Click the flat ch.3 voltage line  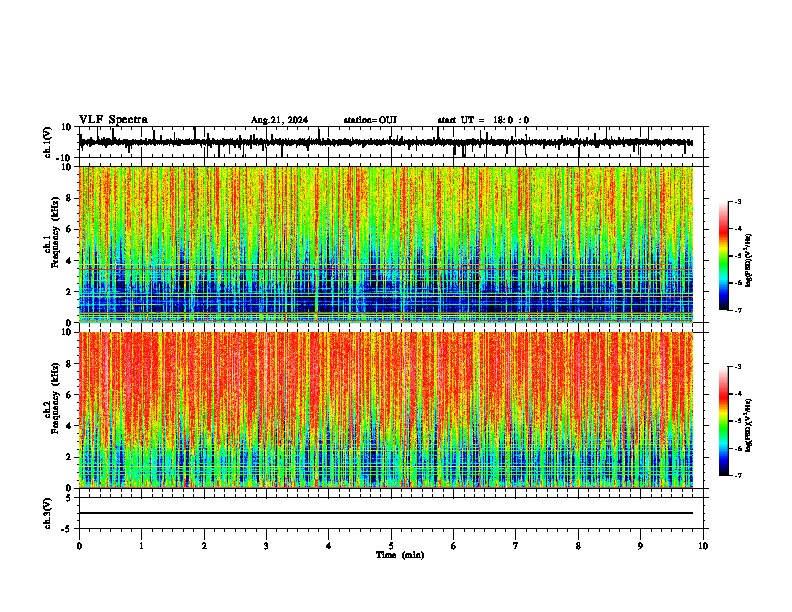click(x=386, y=513)
